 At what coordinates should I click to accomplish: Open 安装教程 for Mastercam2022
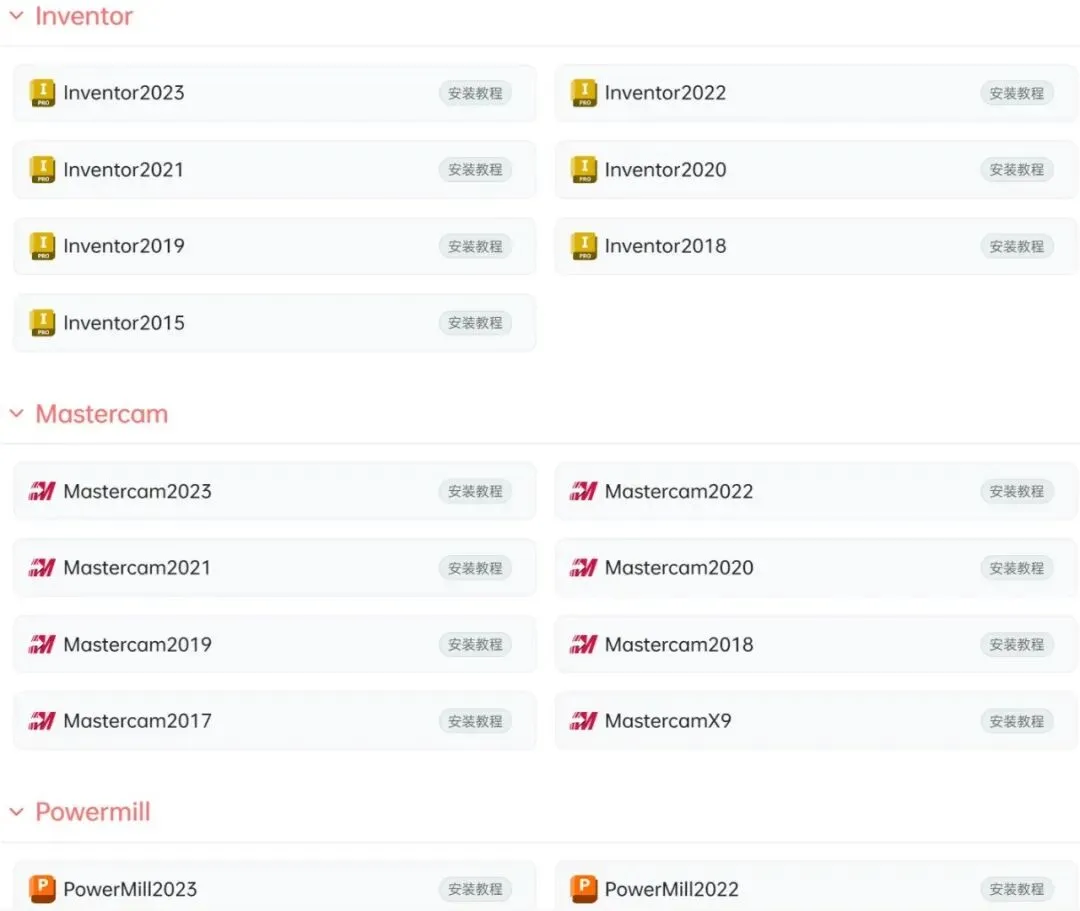point(1017,491)
